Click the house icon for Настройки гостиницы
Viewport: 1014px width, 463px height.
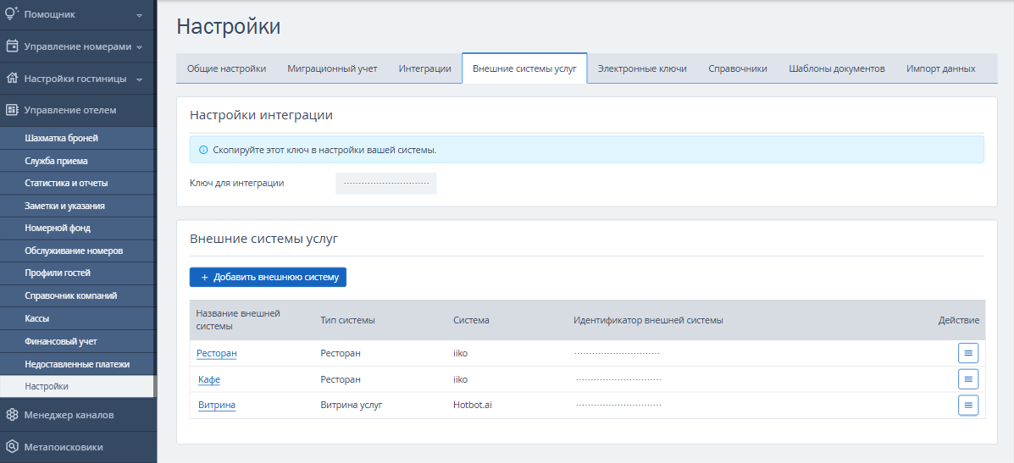[12, 78]
